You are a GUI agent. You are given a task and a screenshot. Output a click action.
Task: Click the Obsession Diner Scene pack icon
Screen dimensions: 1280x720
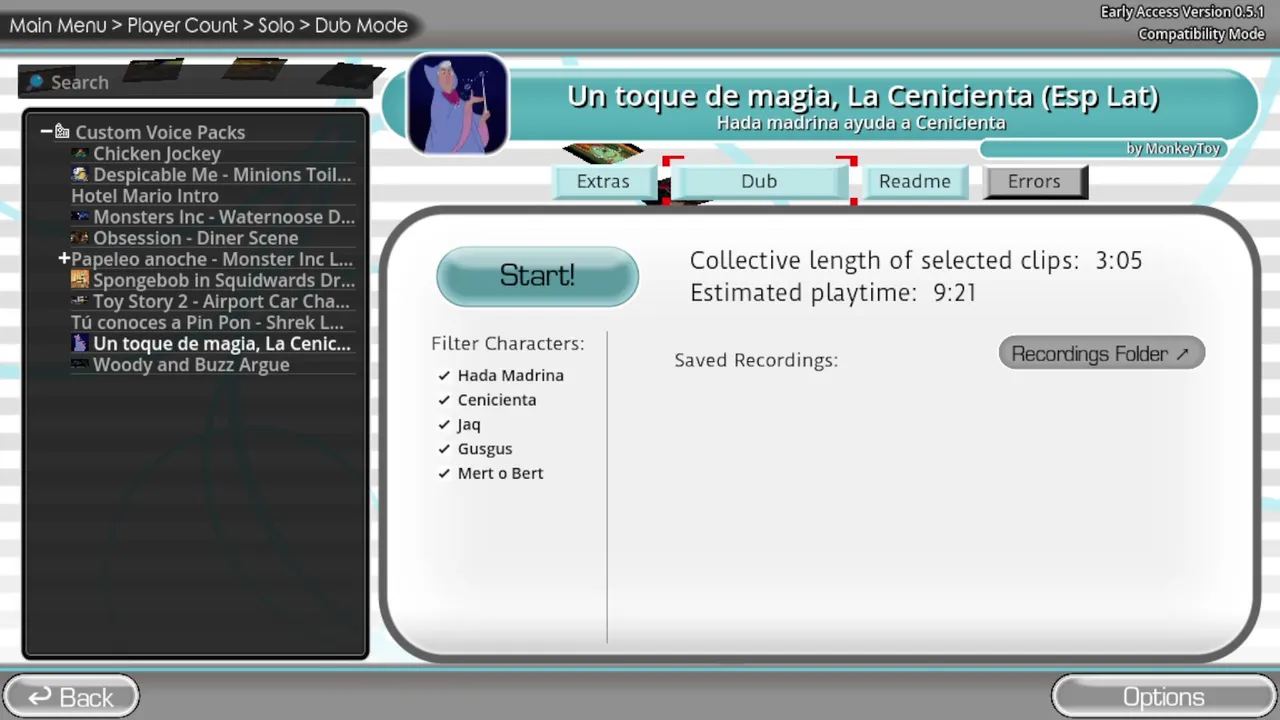click(80, 238)
